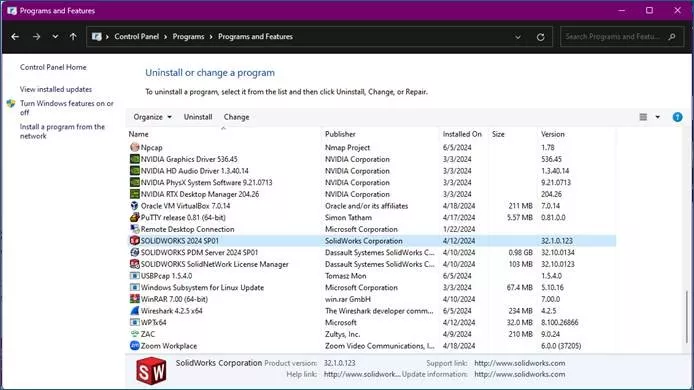The width and height of the screenshot is (694, 390).
Task: Click the Zoom Workplace icon
Action: (x=135, y=346)
